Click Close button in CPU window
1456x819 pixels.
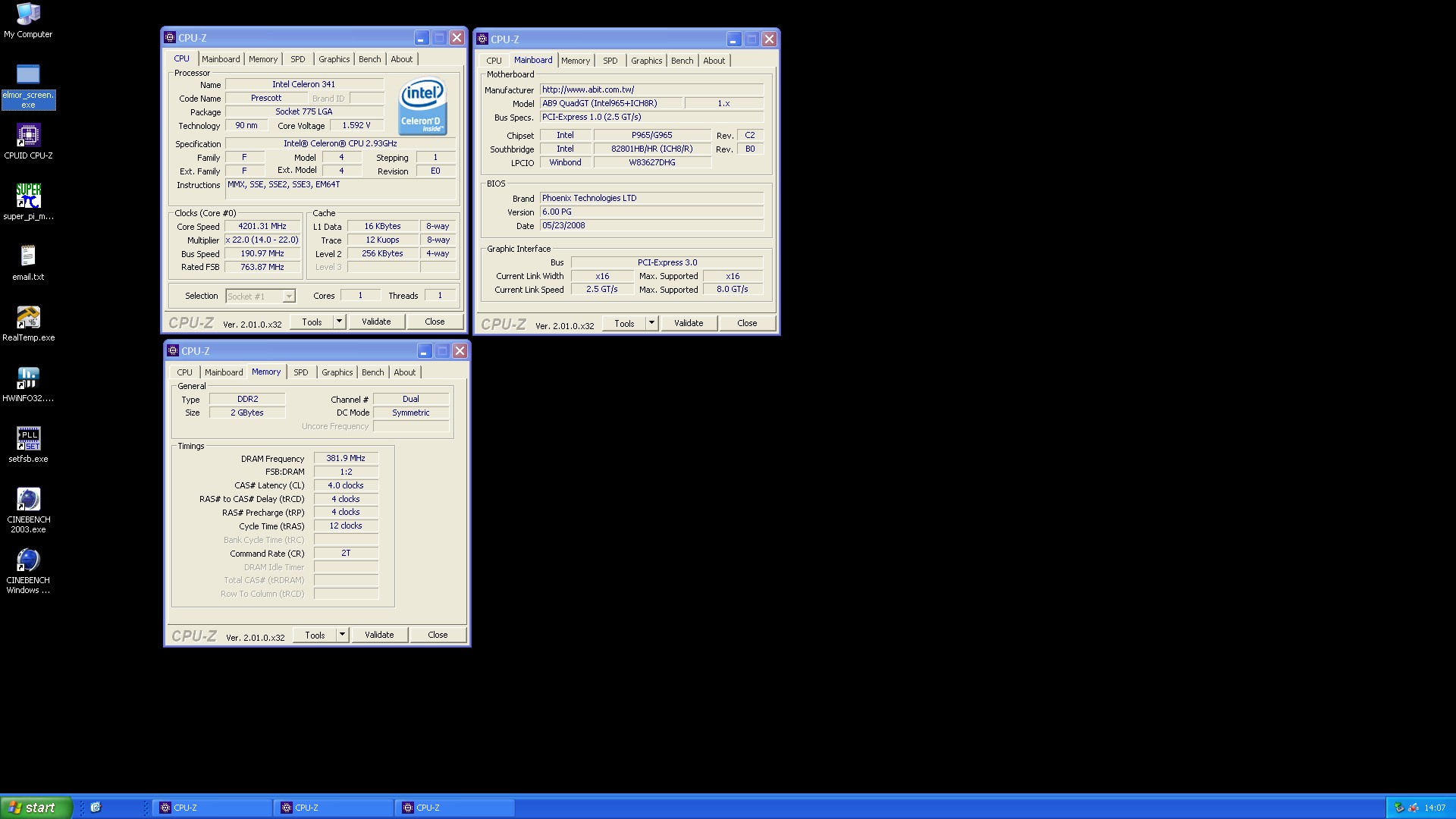click(435, 322)
